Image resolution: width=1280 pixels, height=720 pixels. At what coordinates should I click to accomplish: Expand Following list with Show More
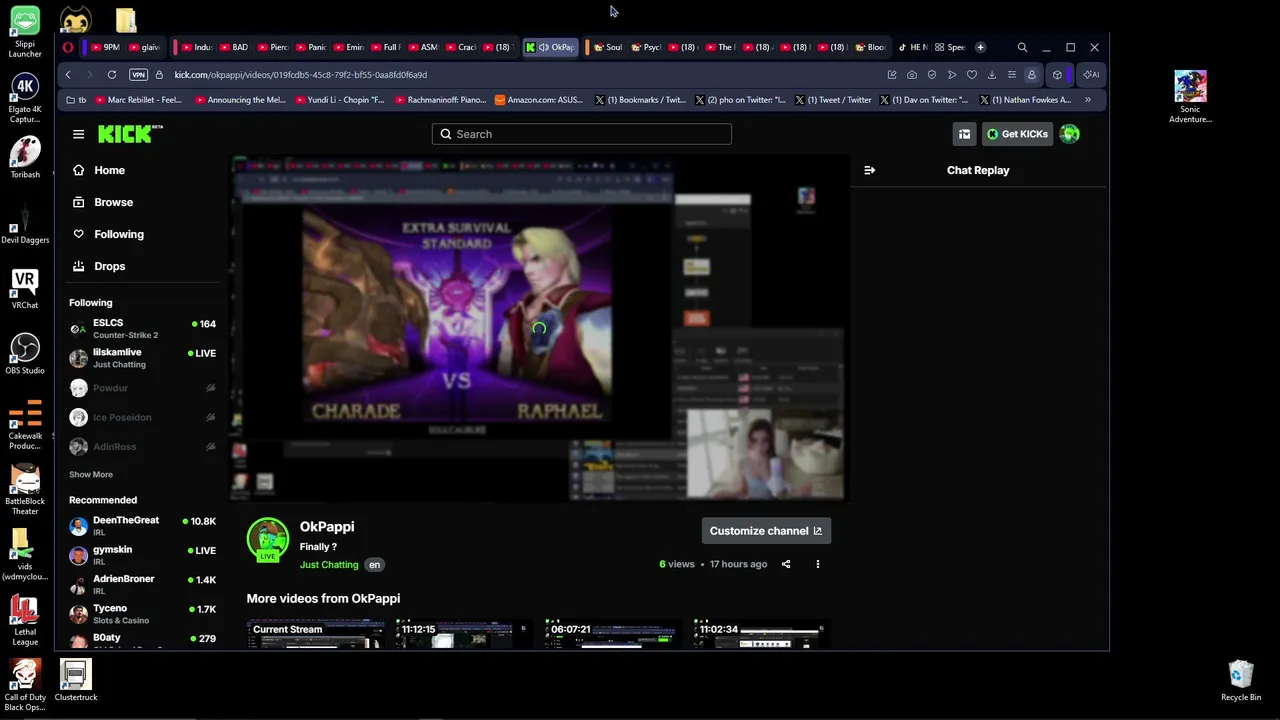(91, 475)
